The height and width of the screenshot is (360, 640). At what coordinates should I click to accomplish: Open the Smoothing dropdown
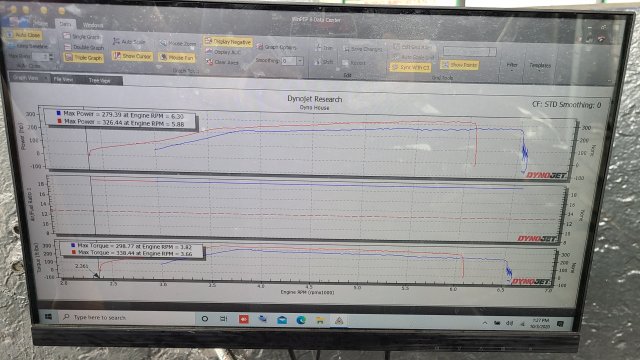tap(300, 61)
